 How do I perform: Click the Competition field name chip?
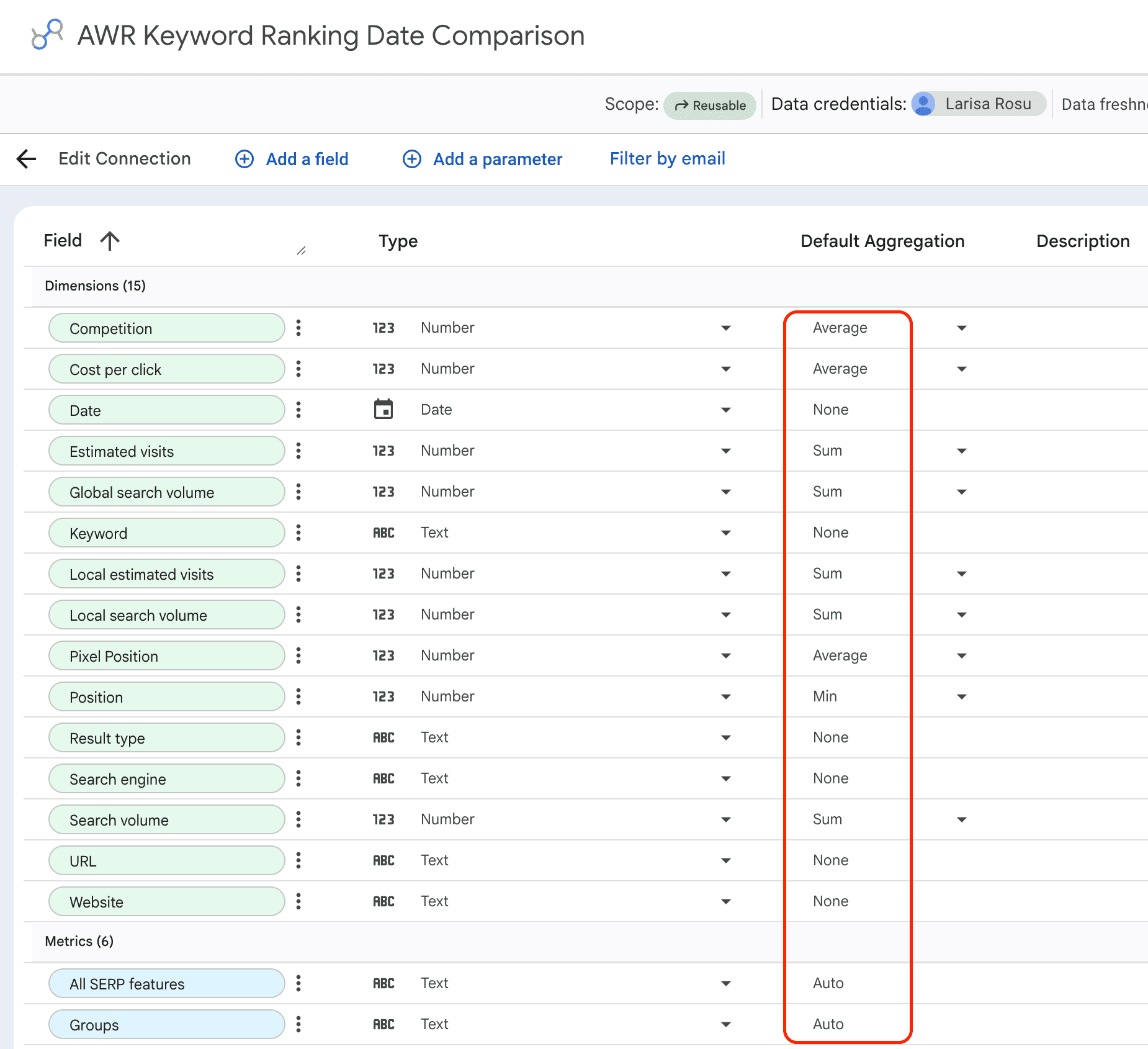[x=166, y=328]
